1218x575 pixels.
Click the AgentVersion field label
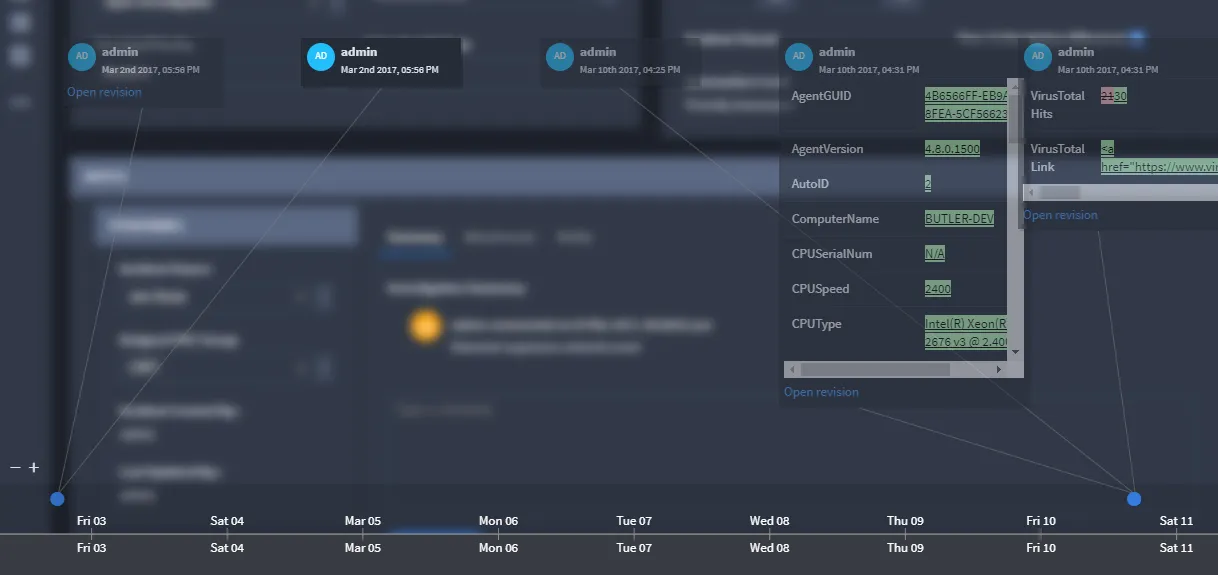pos(827,149)
